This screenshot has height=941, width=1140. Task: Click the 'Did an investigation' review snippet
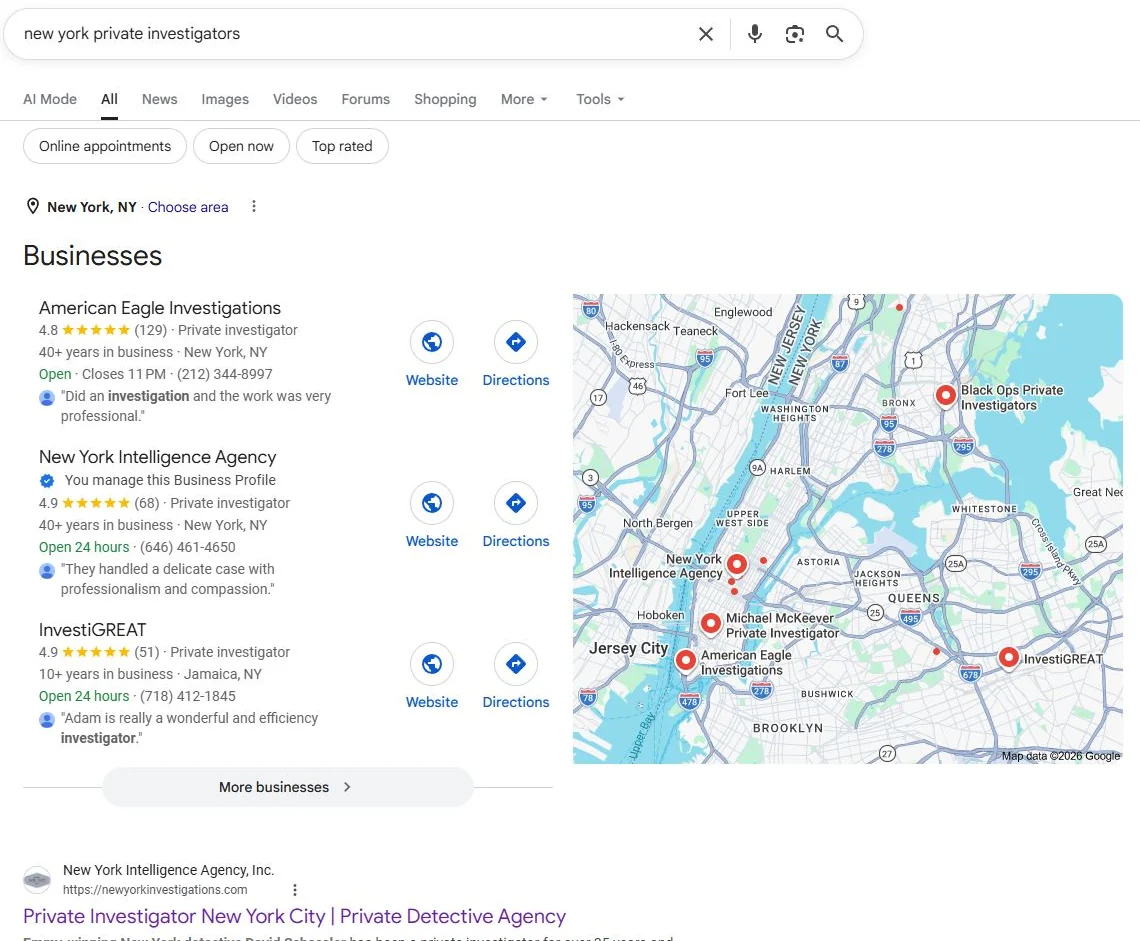point(196,406)
